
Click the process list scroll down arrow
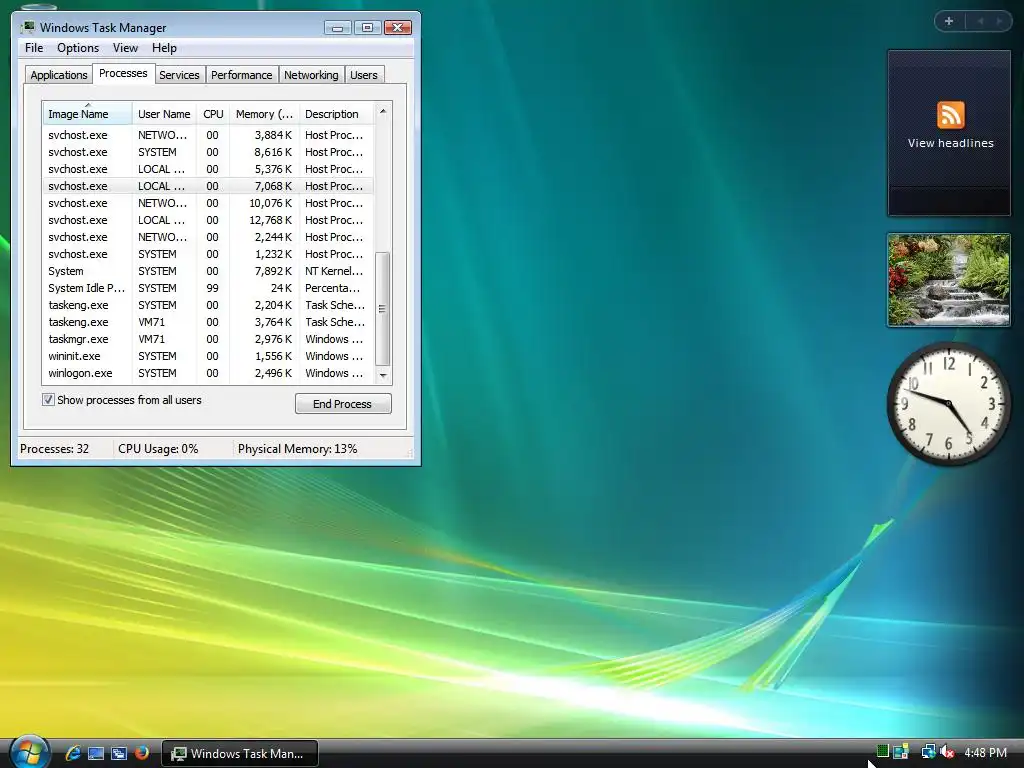383,376
